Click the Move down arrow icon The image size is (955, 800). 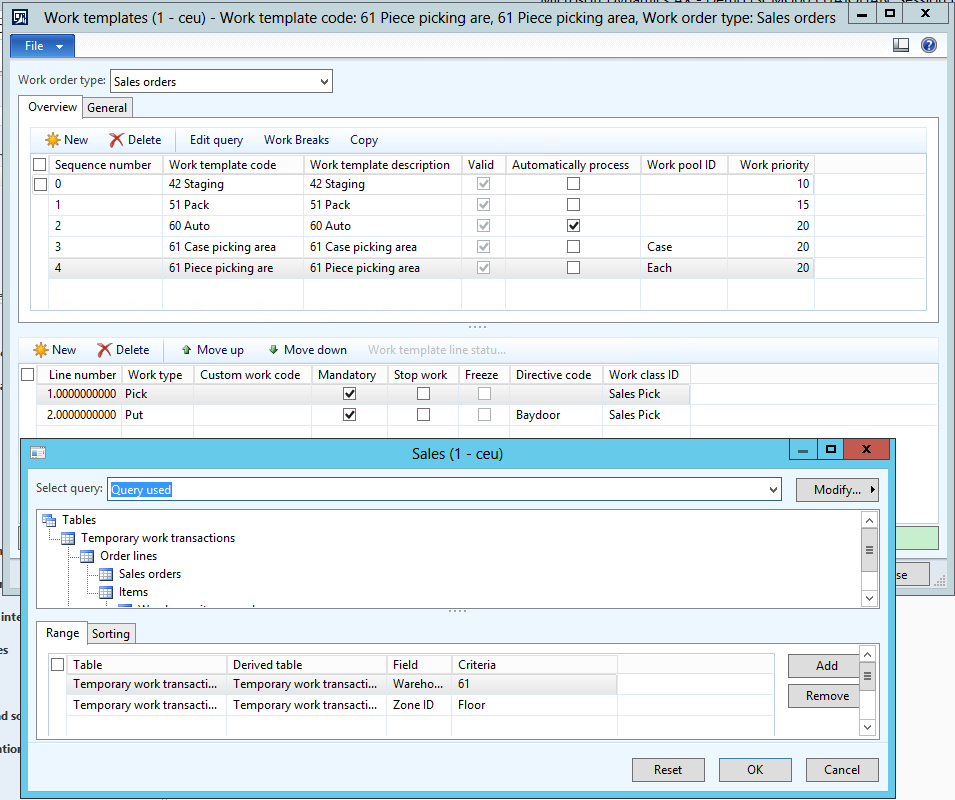click(x=273, y=350)
